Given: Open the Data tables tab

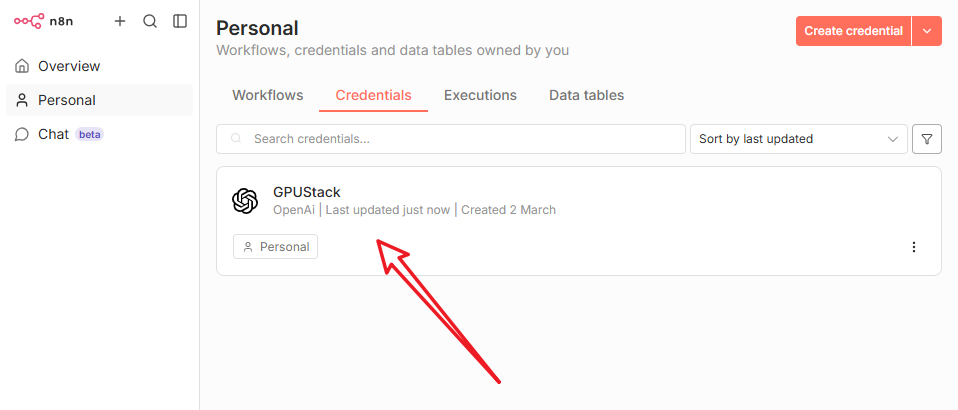Looking at the screenshot, I should [x=586, y=95].
